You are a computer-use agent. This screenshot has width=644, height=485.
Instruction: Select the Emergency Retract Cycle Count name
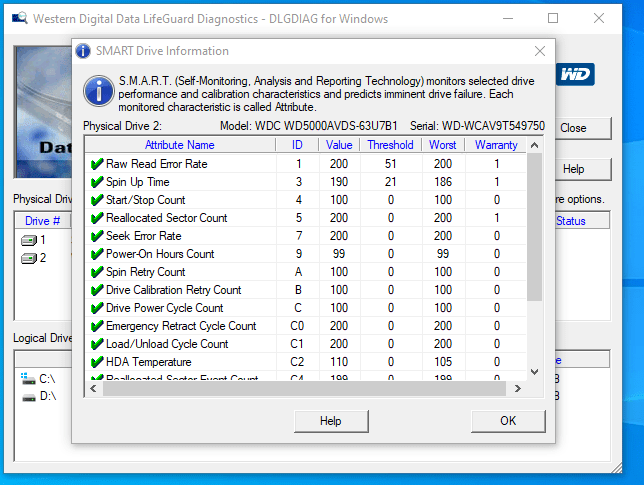[181, 326]
